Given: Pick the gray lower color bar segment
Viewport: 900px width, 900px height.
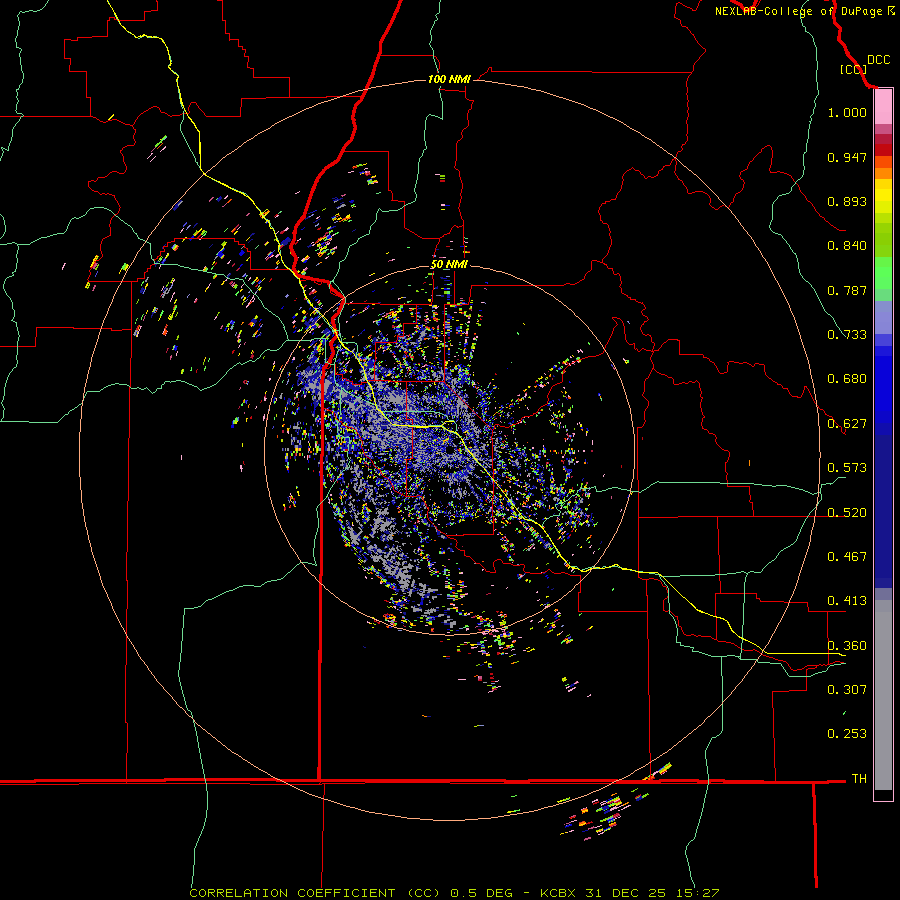Looking at the screenshot, I should 883,695.
